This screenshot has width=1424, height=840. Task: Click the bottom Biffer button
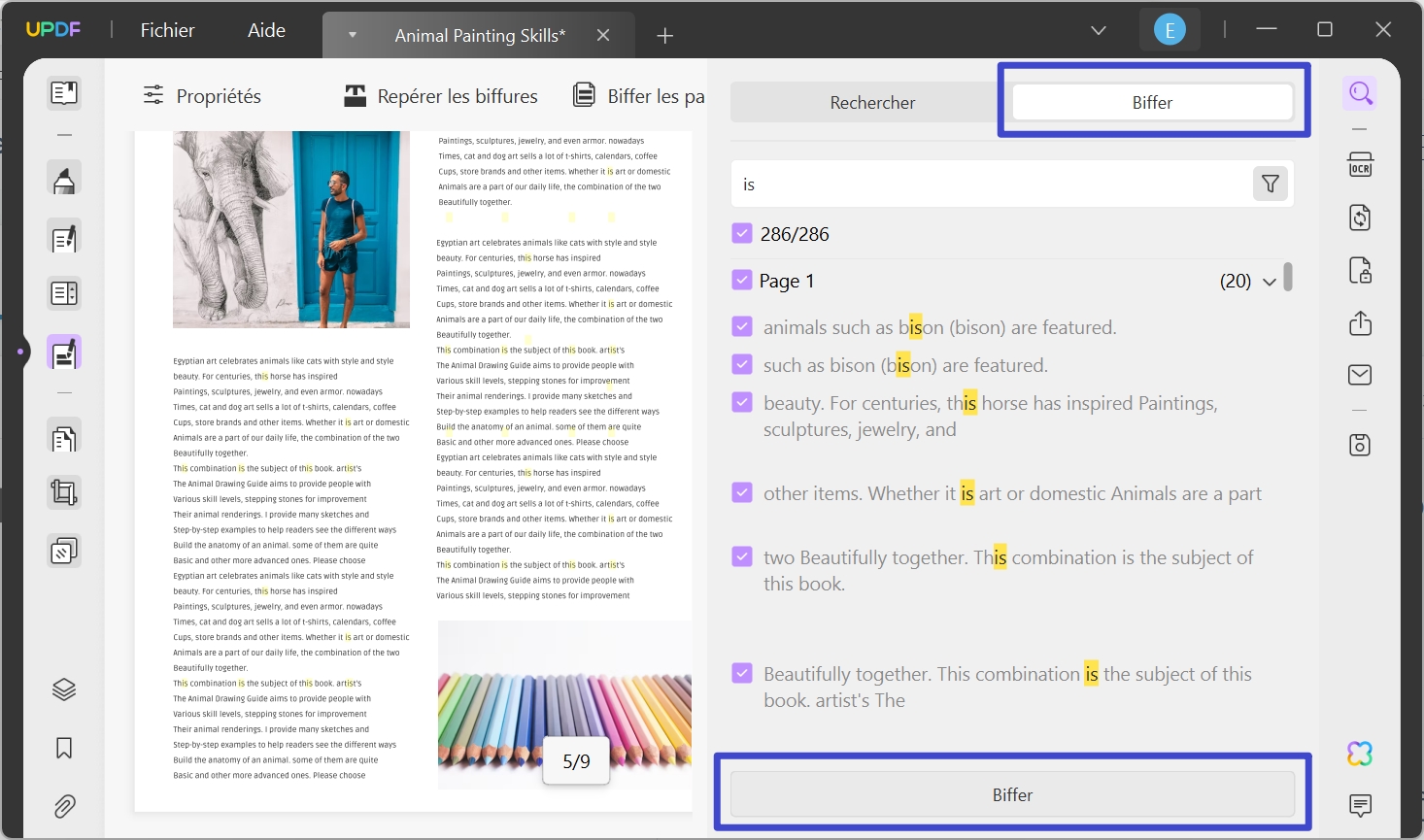point(1012,794)
